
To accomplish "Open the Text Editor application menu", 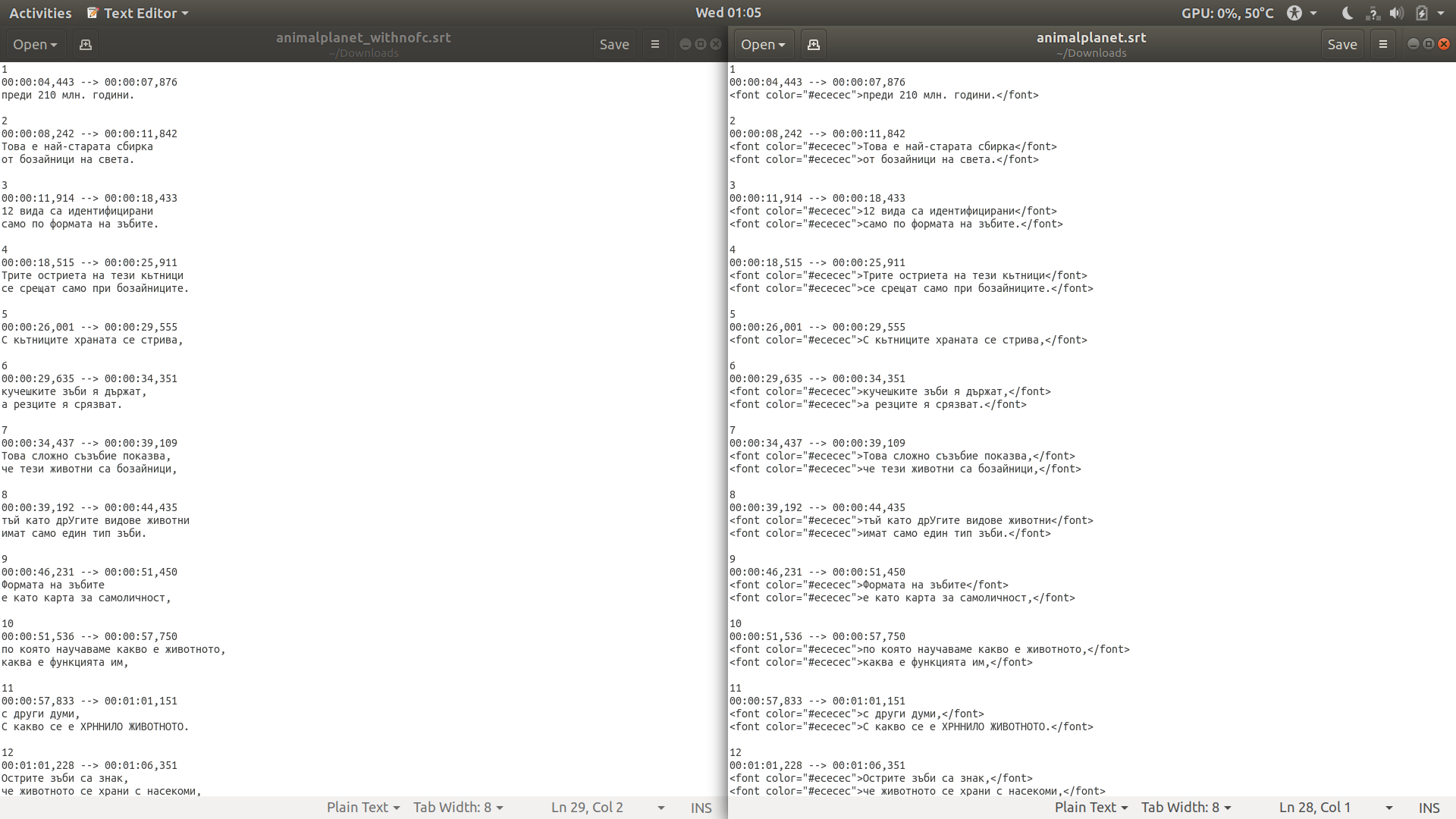I will [x=138, y=13].
